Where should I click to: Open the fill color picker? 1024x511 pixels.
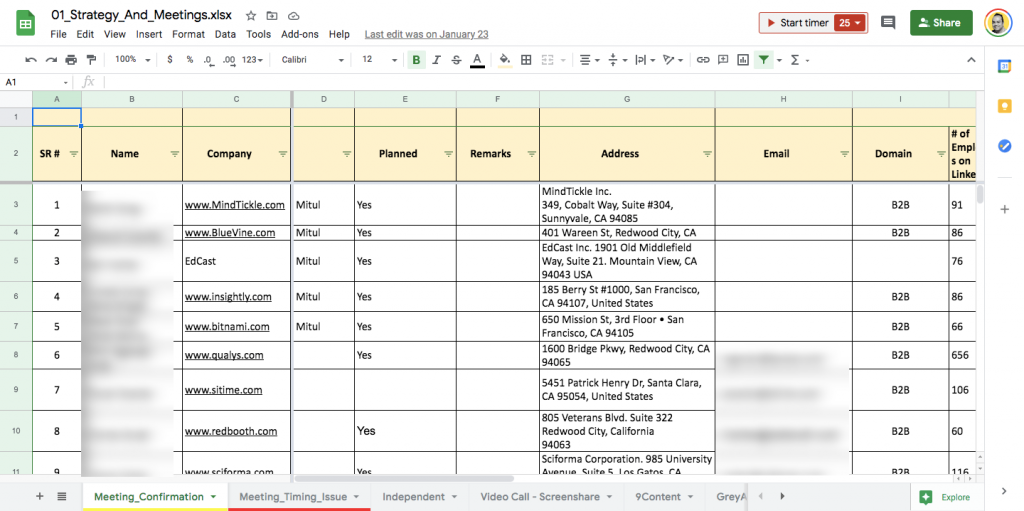(504, 59)
